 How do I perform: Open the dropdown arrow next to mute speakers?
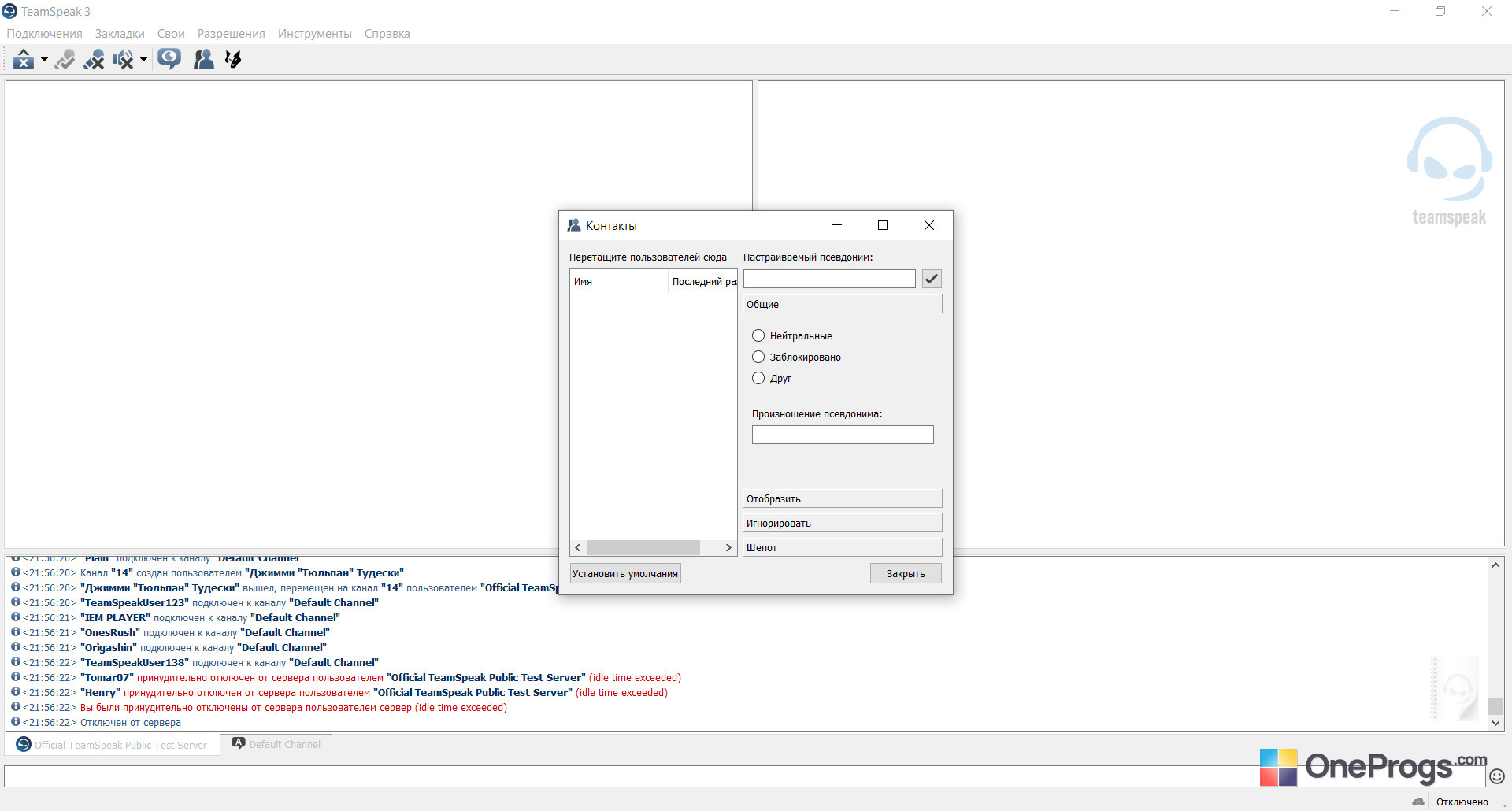click(143, 59)
